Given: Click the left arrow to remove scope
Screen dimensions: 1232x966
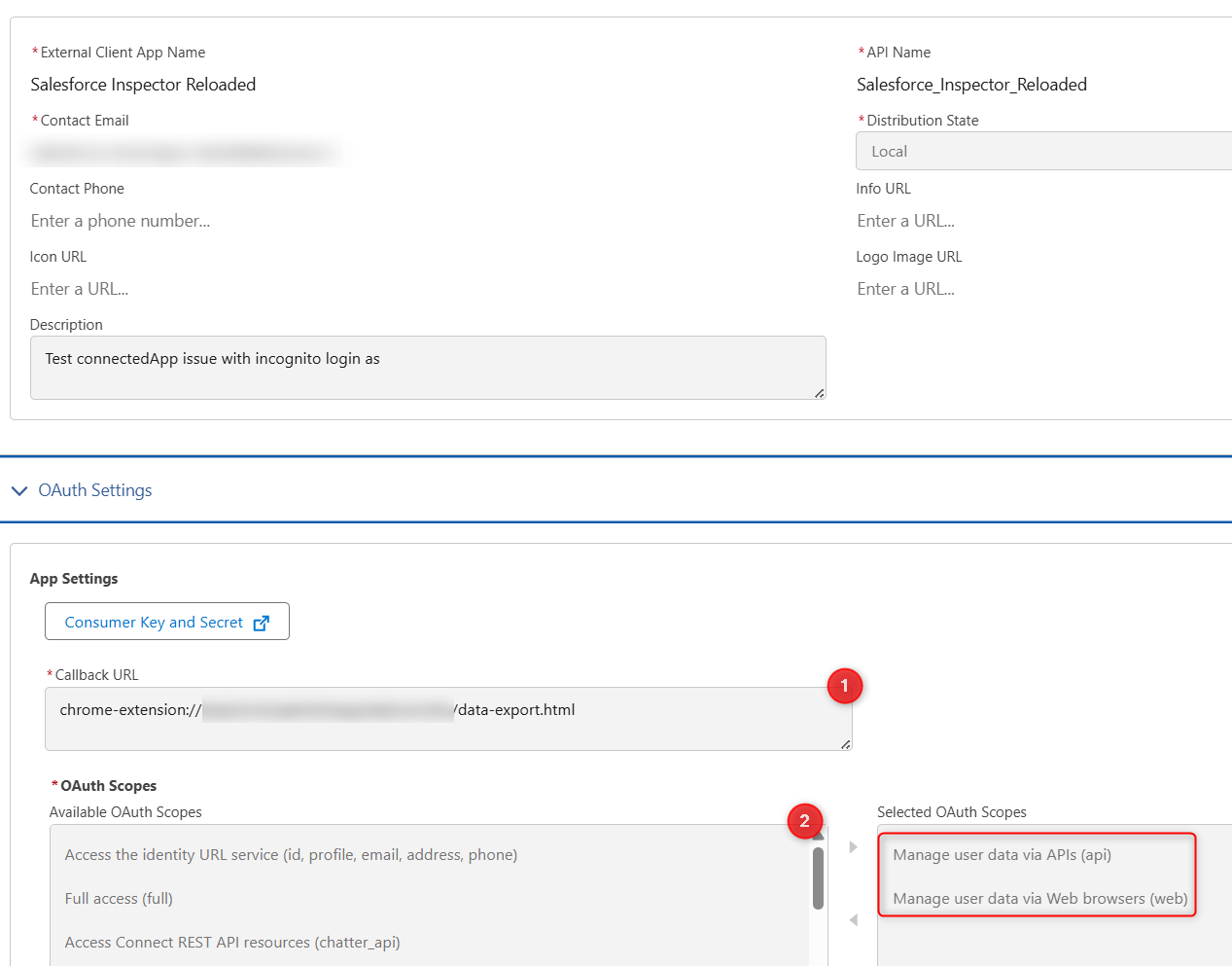Looking at the screenshot, I should 853,919.
